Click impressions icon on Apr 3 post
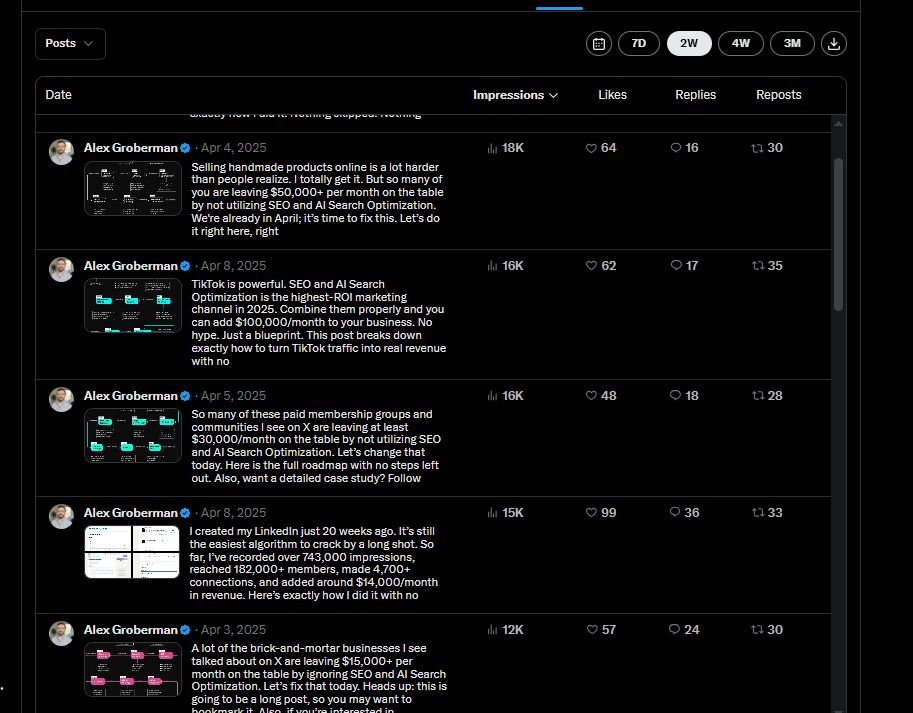The height and width of the screenshot is (713, 913). pos(492,630)
